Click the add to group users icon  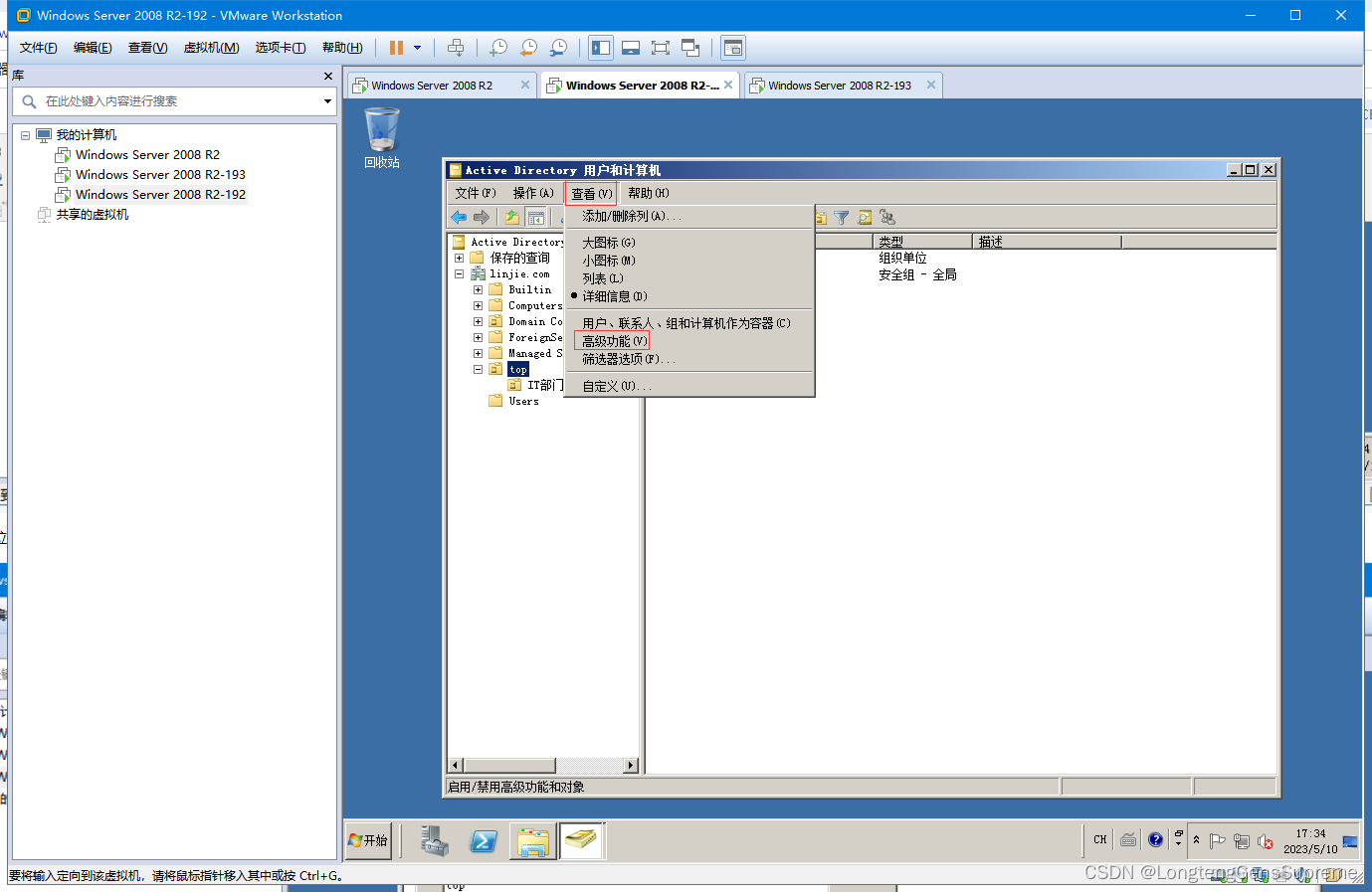click(887, 217)
